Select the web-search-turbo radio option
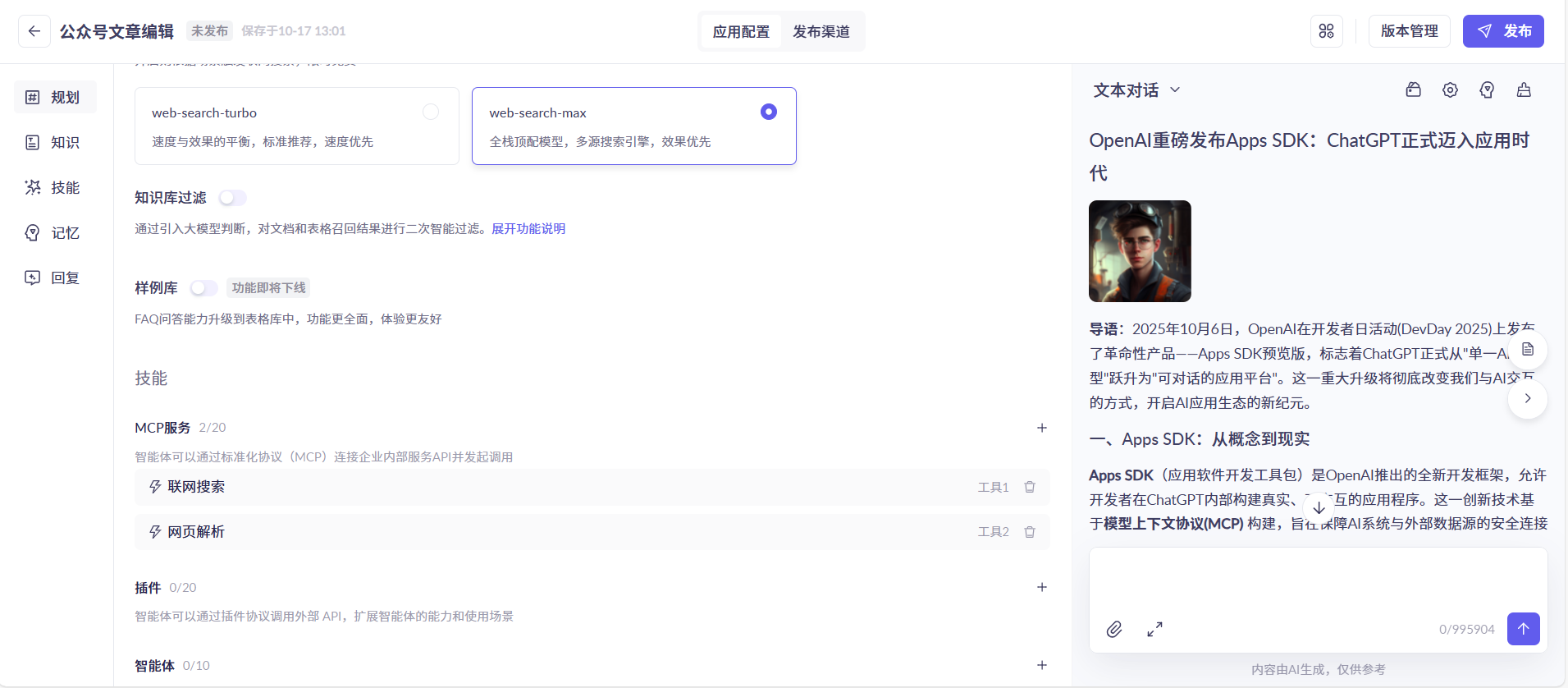 [x=430, y=112]
